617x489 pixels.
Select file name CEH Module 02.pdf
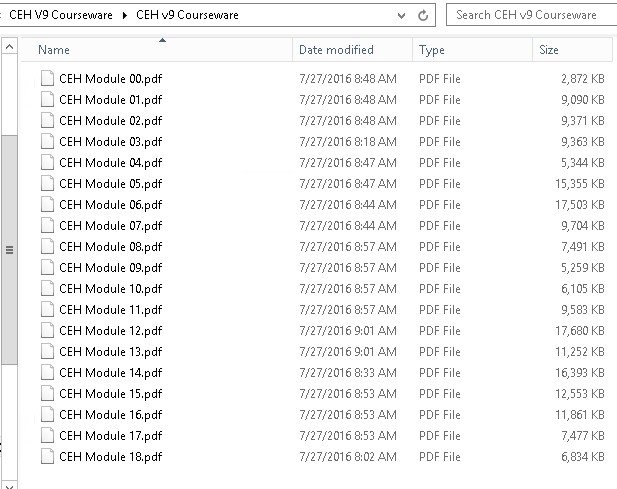(x=111, y=121)
